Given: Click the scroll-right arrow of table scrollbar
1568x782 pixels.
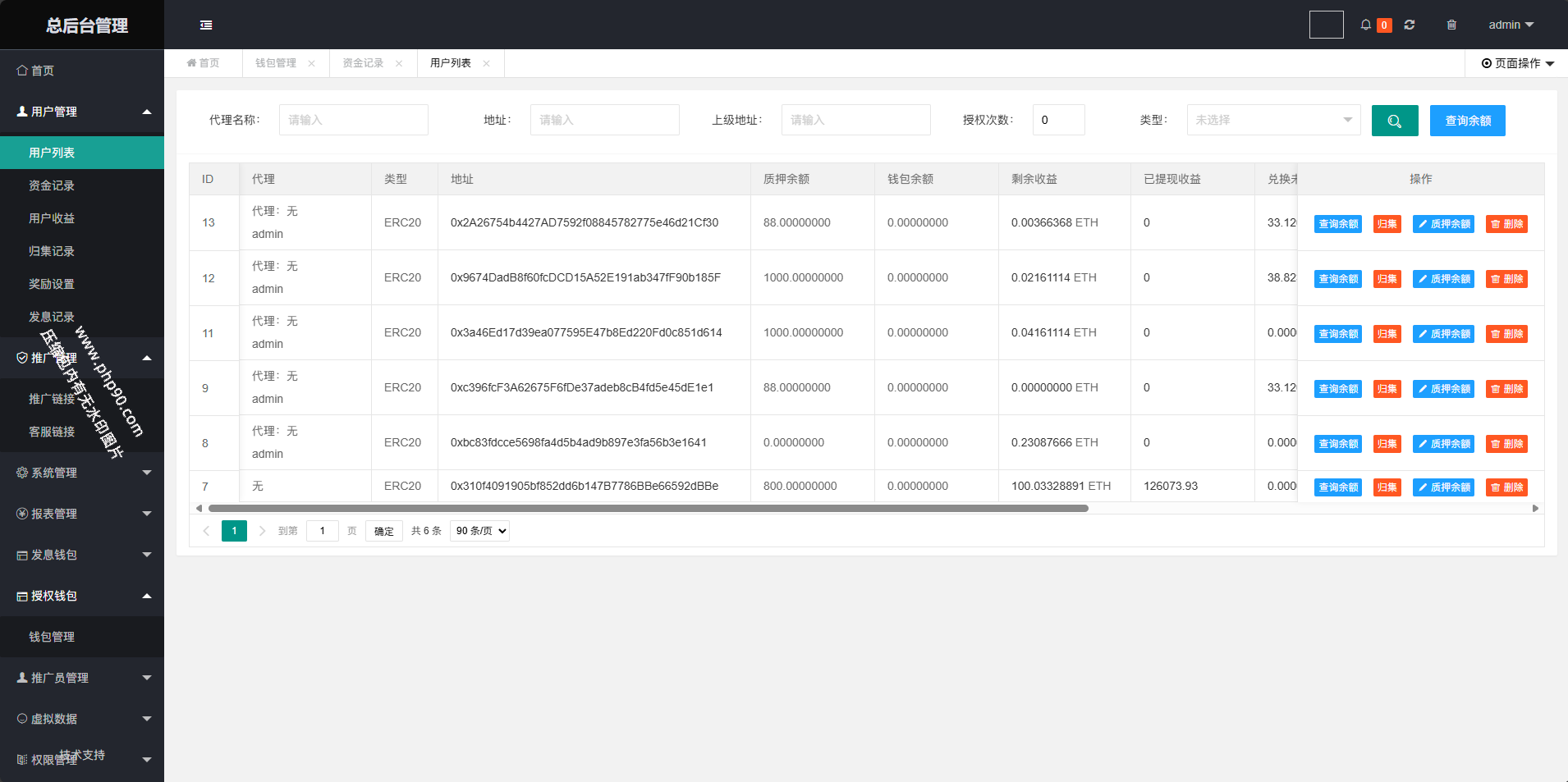Looking at the screenshot, I should [x=1535, y=508].
